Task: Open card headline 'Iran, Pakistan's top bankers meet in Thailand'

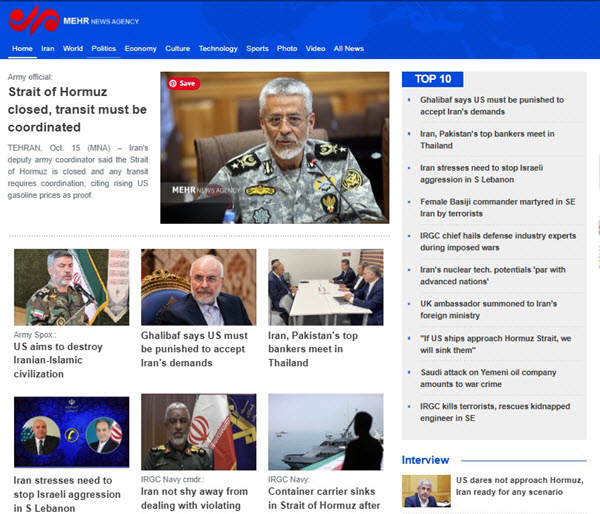Action: click(x=313, y=349)
